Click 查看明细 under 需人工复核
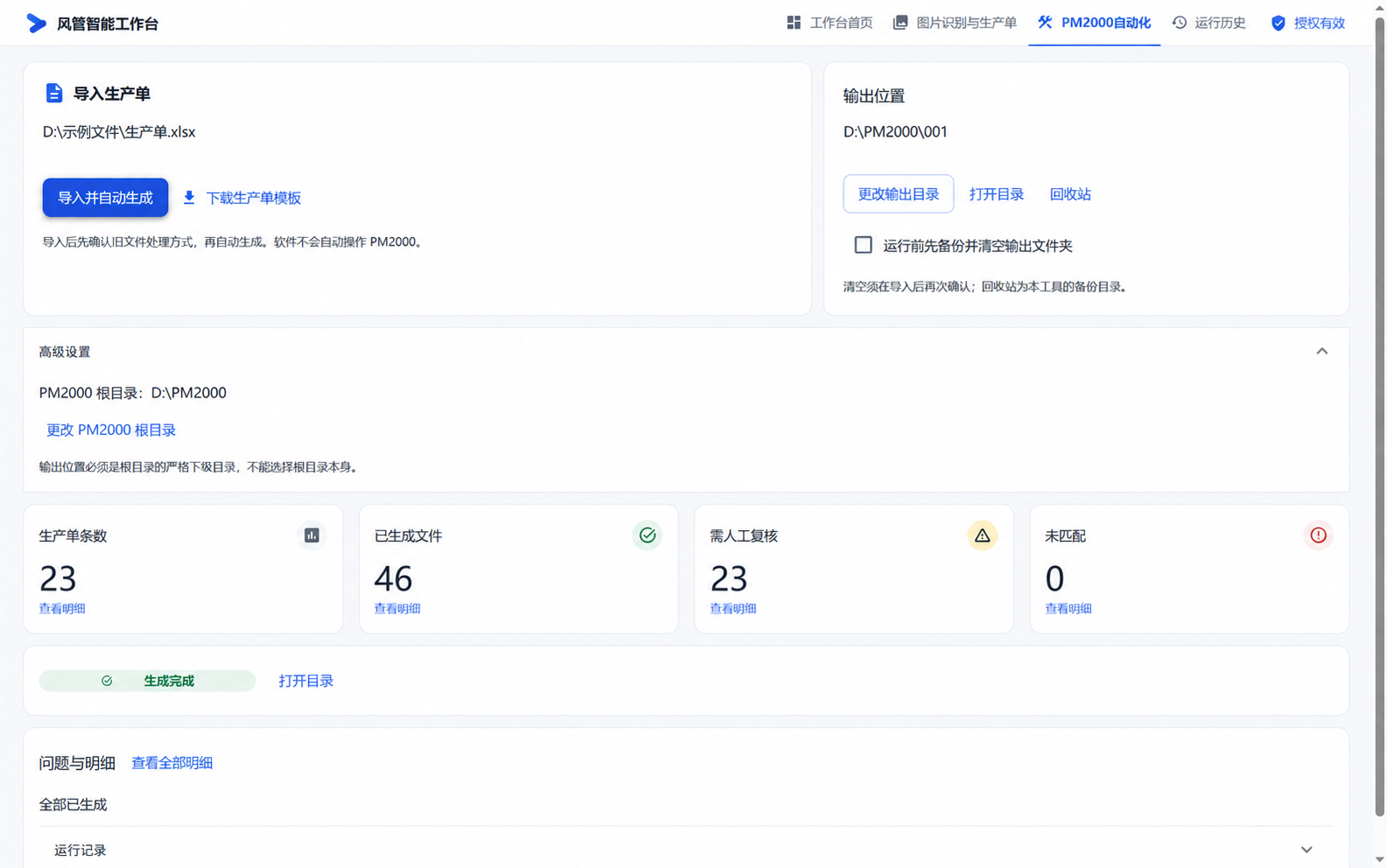Screen dimensions: 1387x868 pyautogui.click(x=732, y=608)
